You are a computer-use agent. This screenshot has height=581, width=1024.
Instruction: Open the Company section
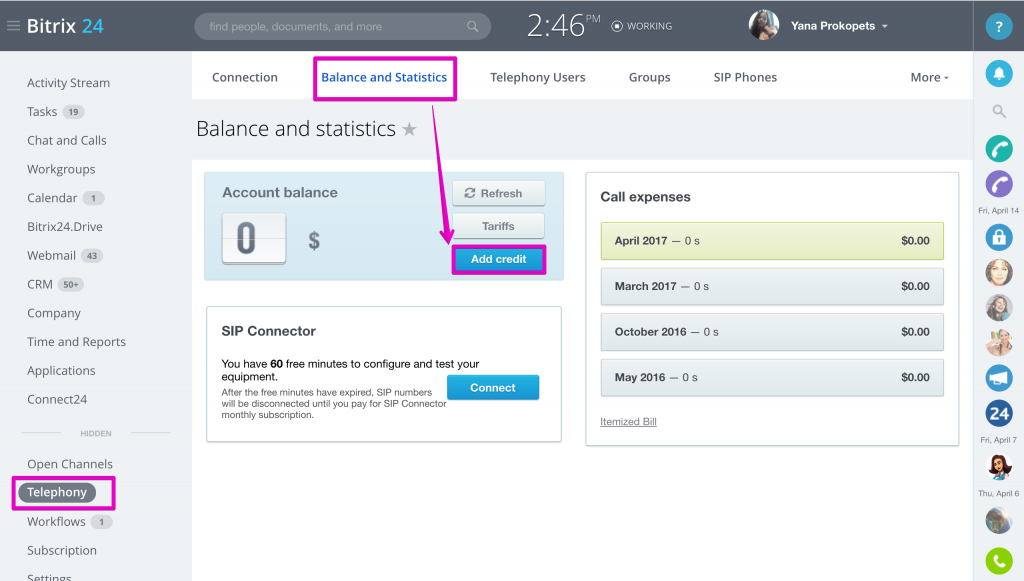pyautogui.click(x=54, y=313)
